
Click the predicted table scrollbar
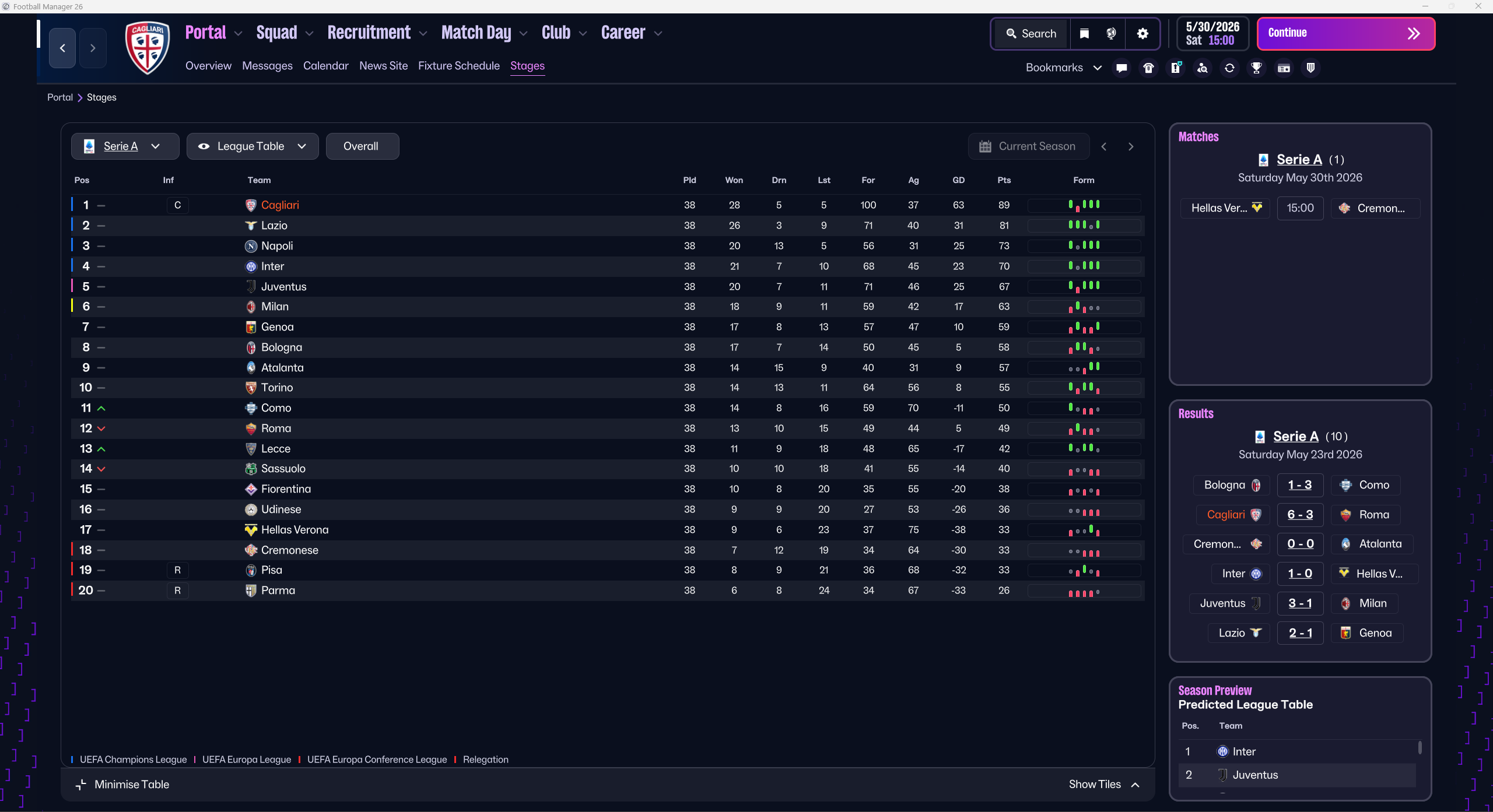tap(1420, 747)
